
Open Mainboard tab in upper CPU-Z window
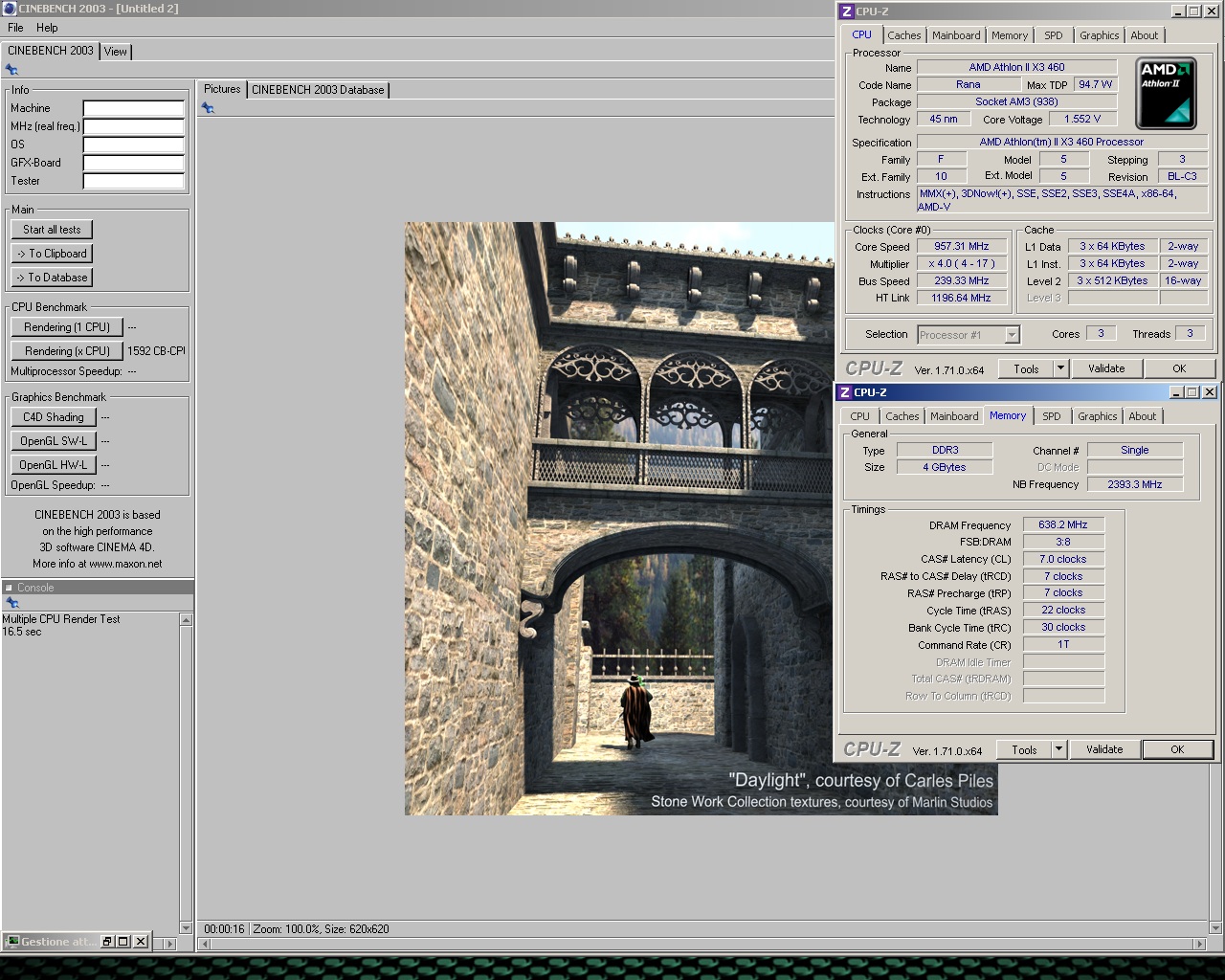[x=956, y=35]
